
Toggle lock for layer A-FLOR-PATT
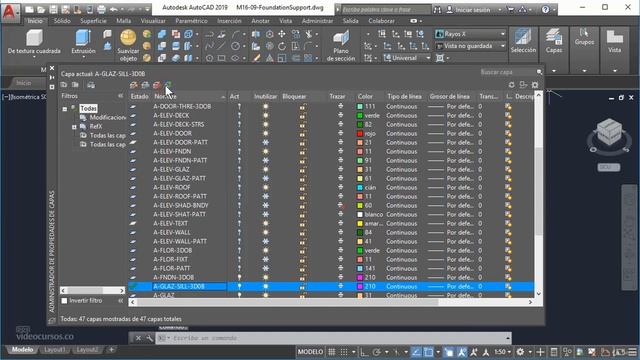(x=302, y=269)
